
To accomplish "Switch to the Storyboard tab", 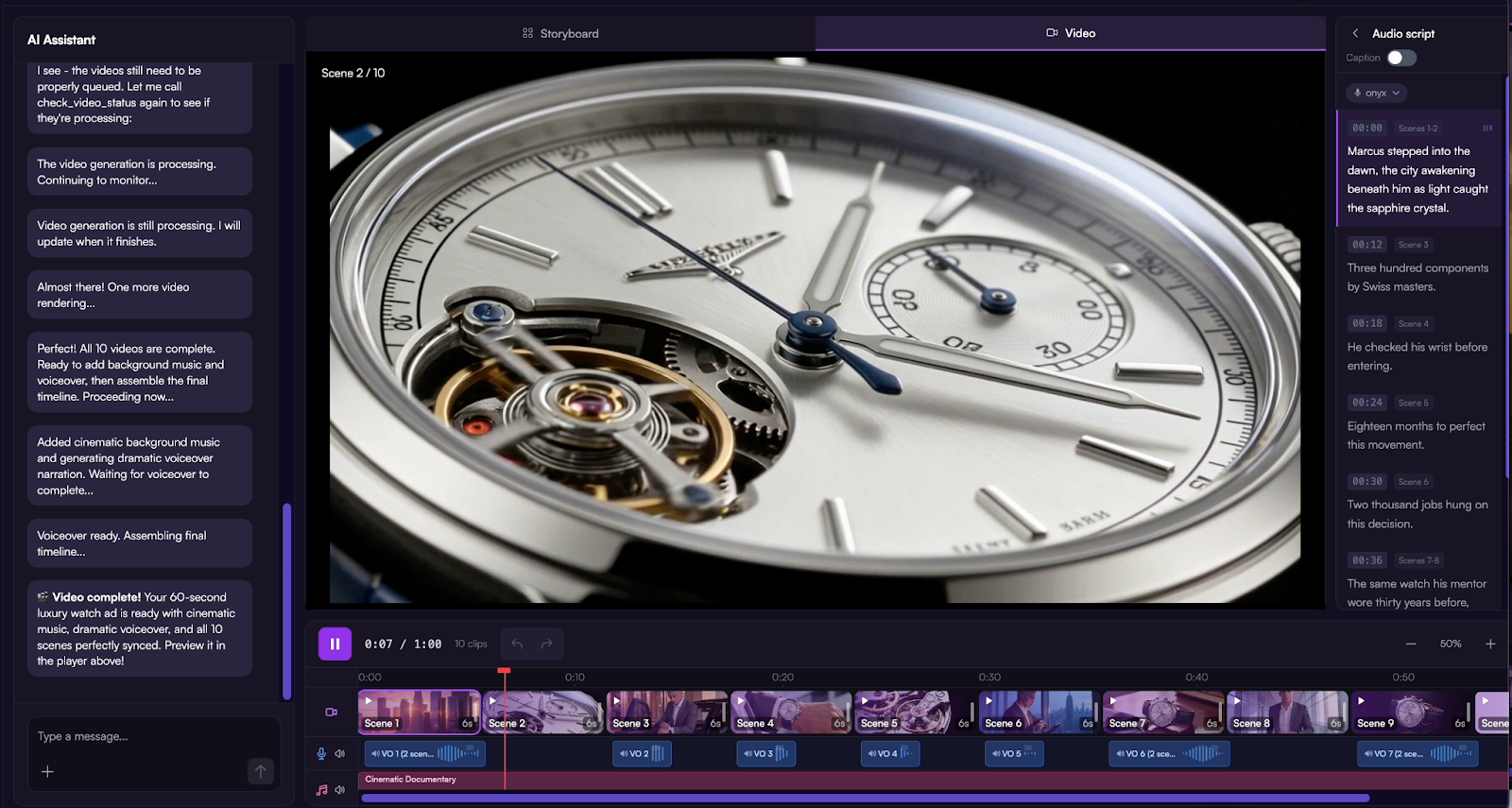I will [560, 33].
